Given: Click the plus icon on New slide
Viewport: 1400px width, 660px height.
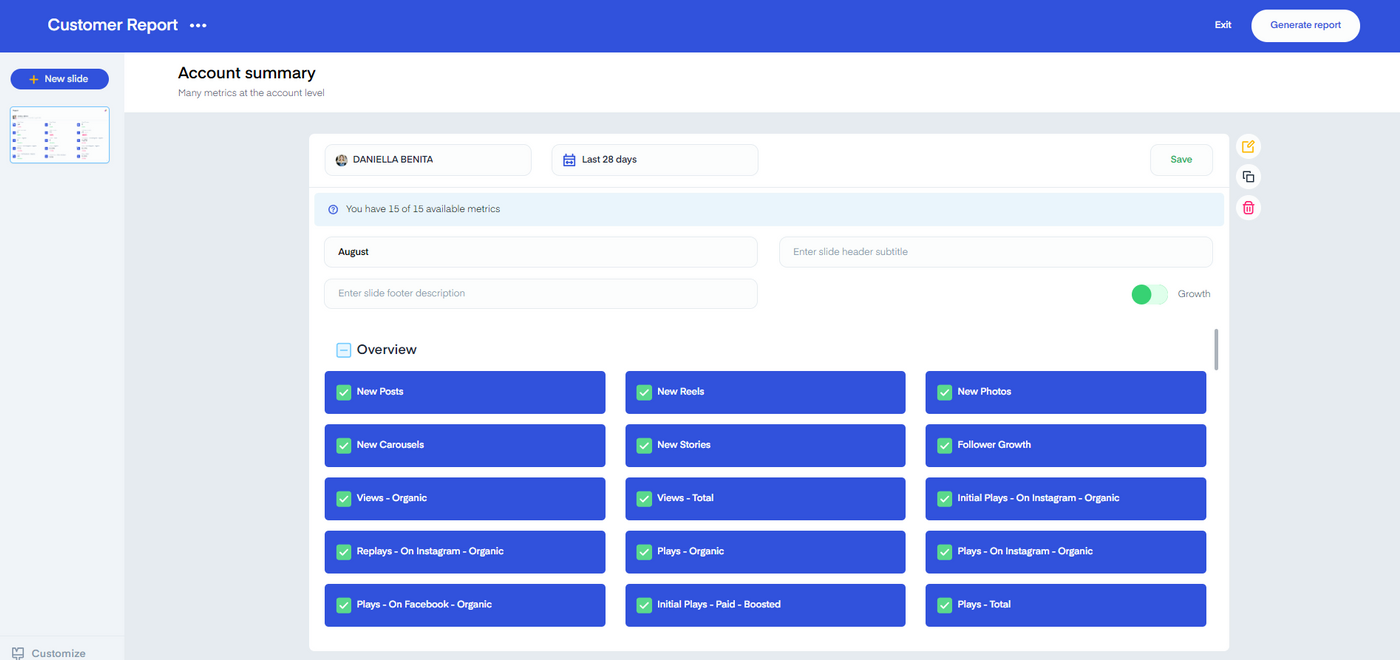Looking at the screenshot, I should (34, 79).
